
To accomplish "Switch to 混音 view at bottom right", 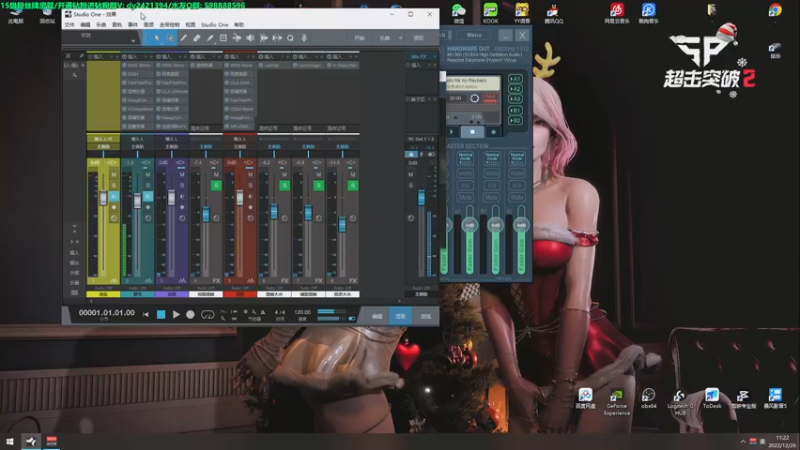I will [400, 316].
